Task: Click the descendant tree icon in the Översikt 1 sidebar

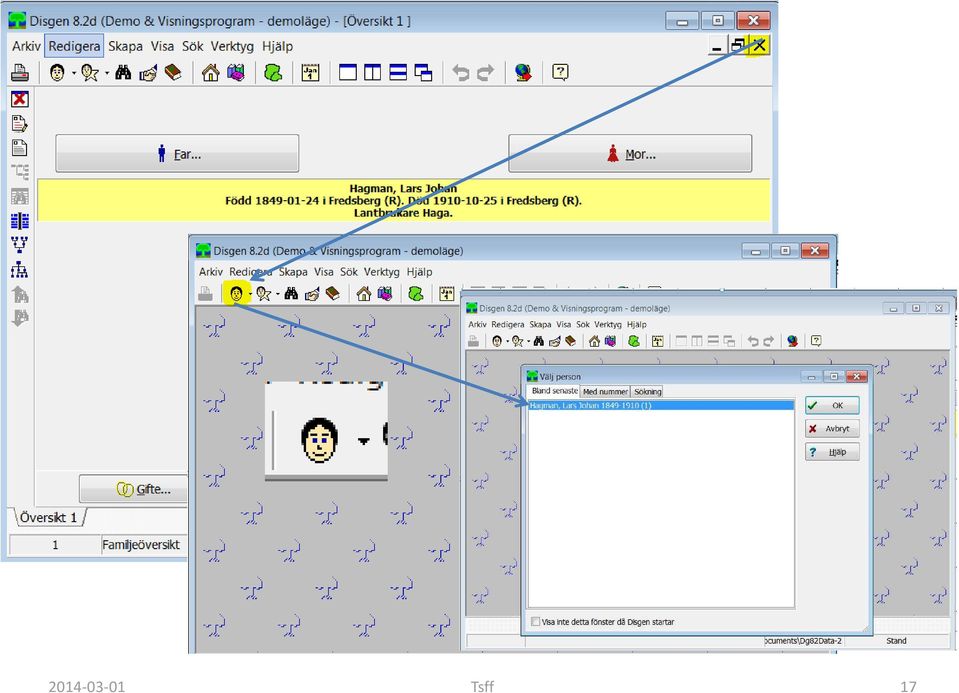Action: point(20,270)
